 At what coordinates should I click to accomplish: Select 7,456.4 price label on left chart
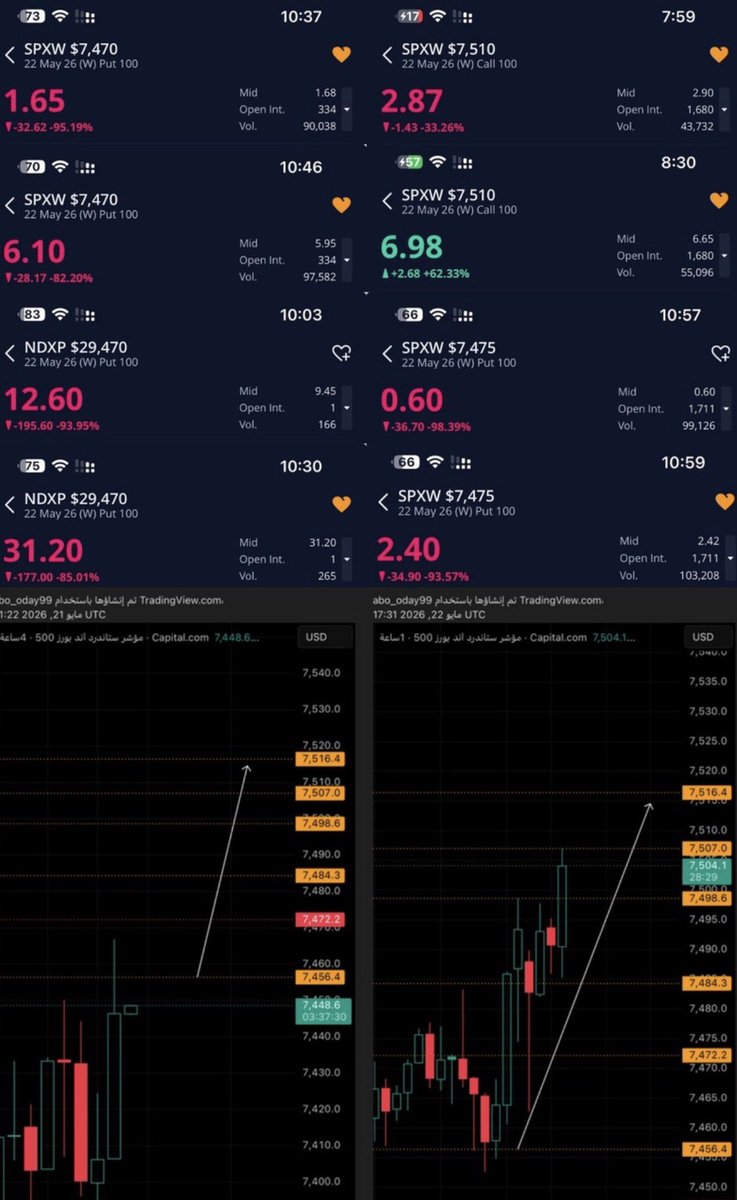coord(320,977)
